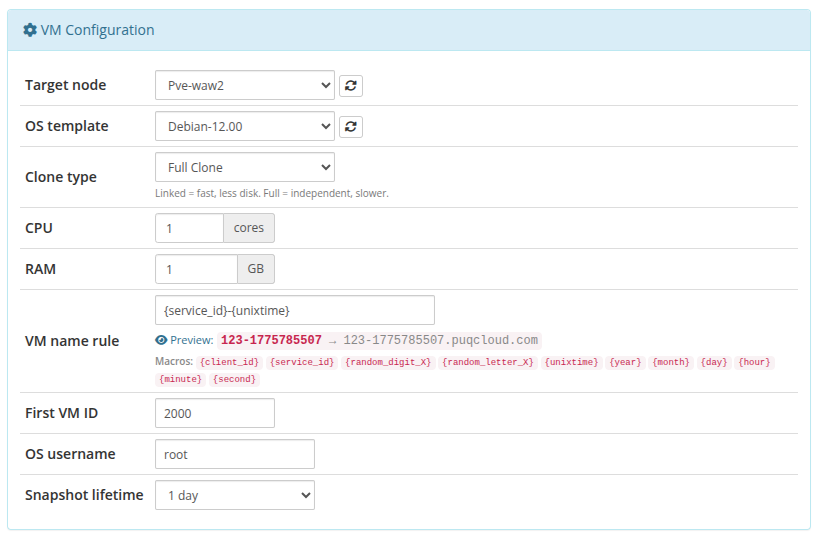Insert the {hour} macro
Screen dimensions: 822x539
pyautogui.click(x=754, y=362)
